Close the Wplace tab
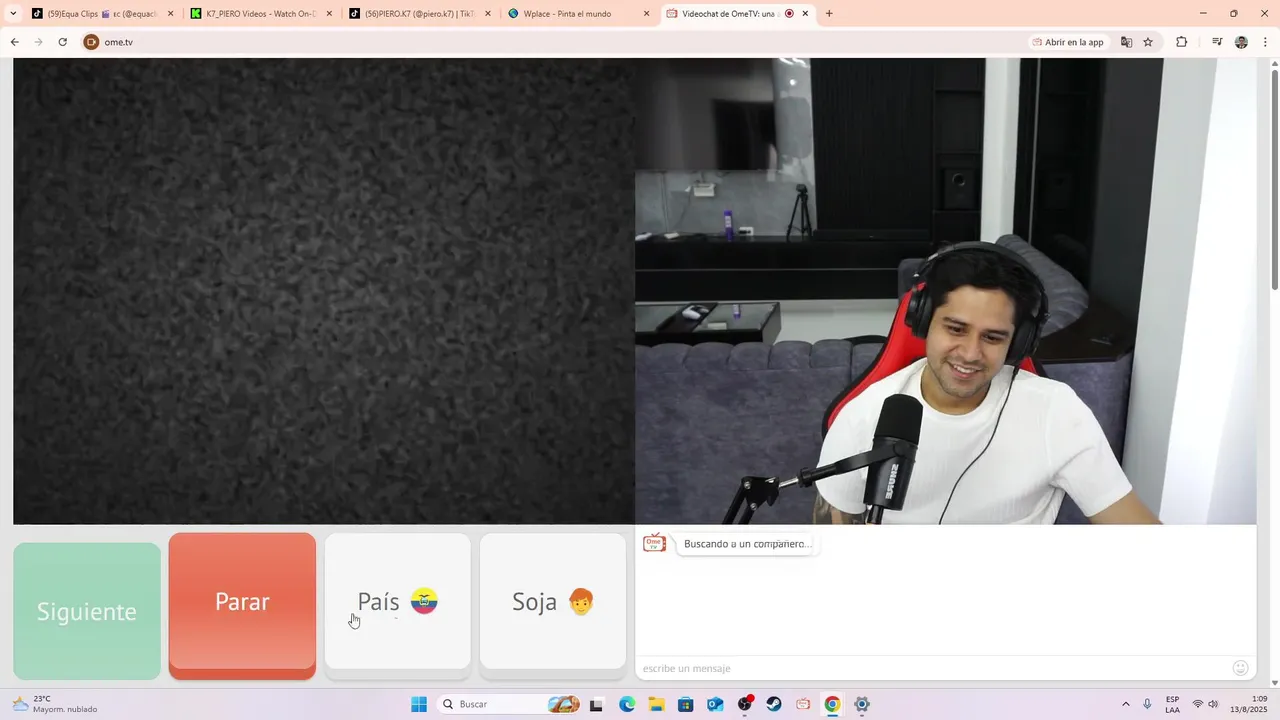Viewport: 1280px width, 720px height. pyautogui.click(x=646, y=14)
